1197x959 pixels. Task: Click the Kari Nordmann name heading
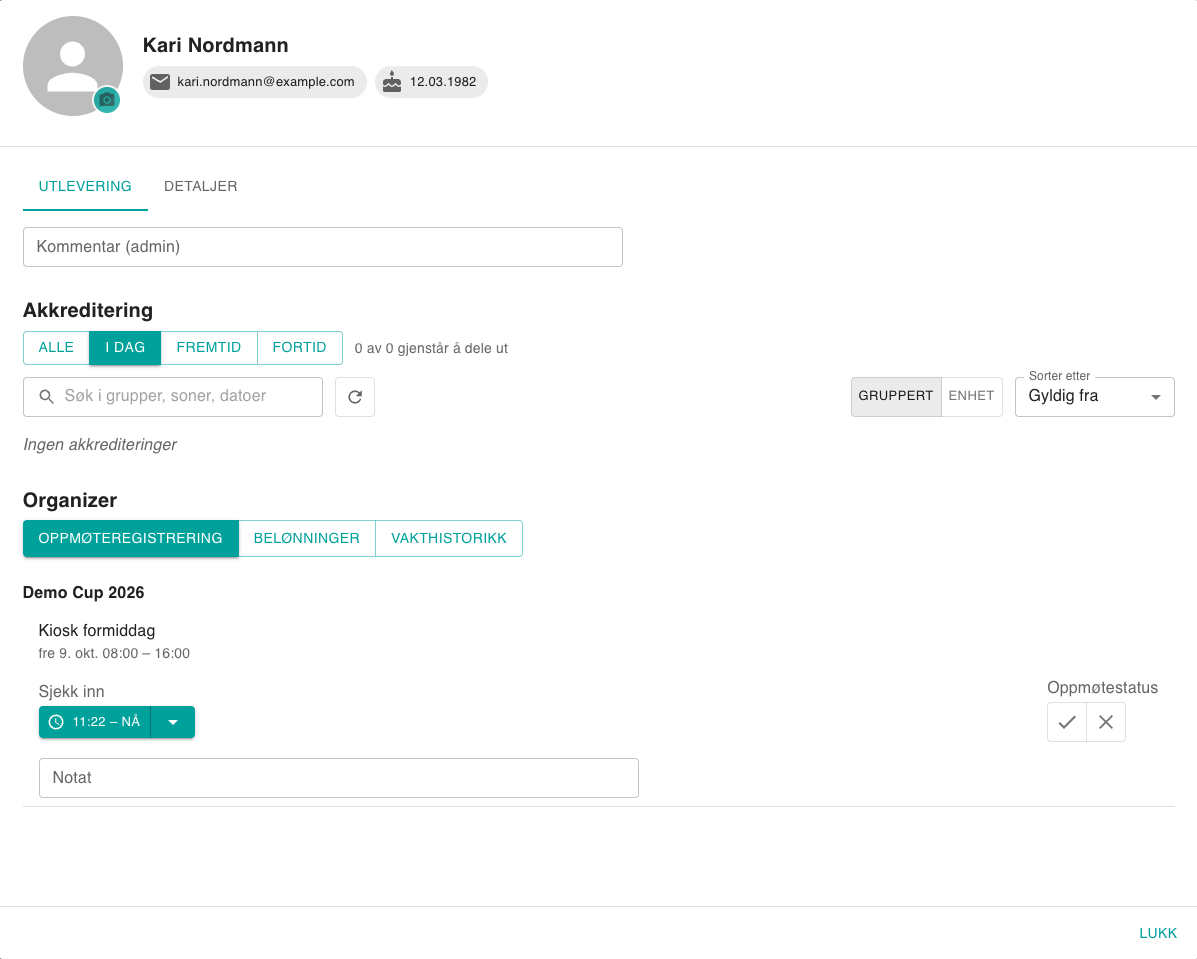[x=215, y=45]
